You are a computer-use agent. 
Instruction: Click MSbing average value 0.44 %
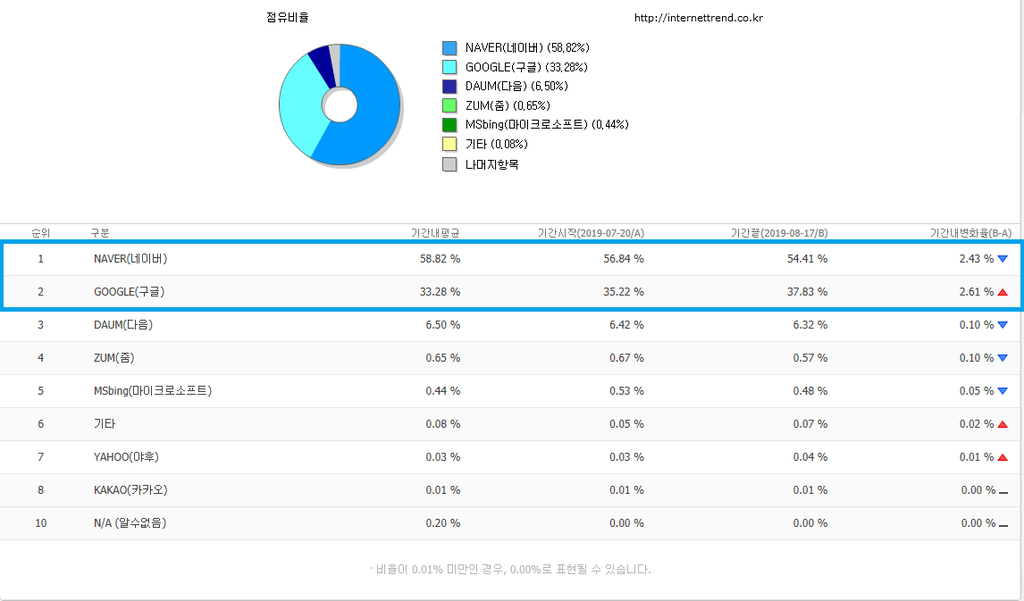pos(443,391)
